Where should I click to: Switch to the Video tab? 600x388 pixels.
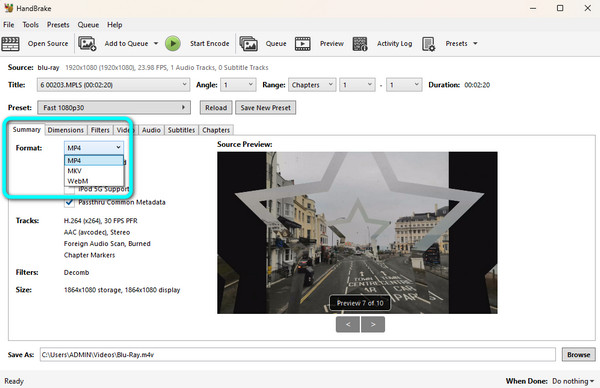coord(126,130)
